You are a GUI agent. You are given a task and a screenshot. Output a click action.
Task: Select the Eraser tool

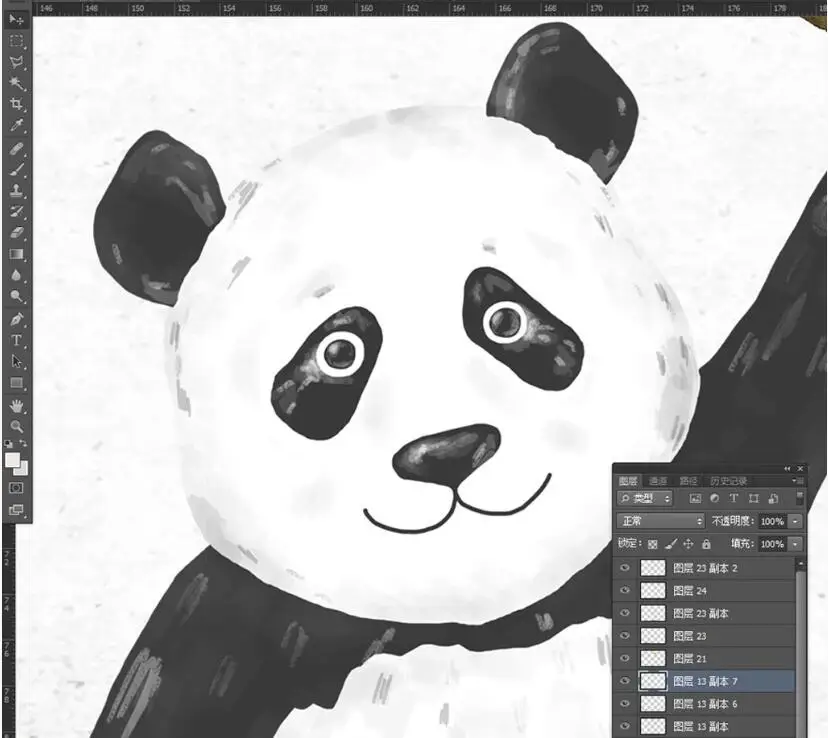click(x=16, y=233)
